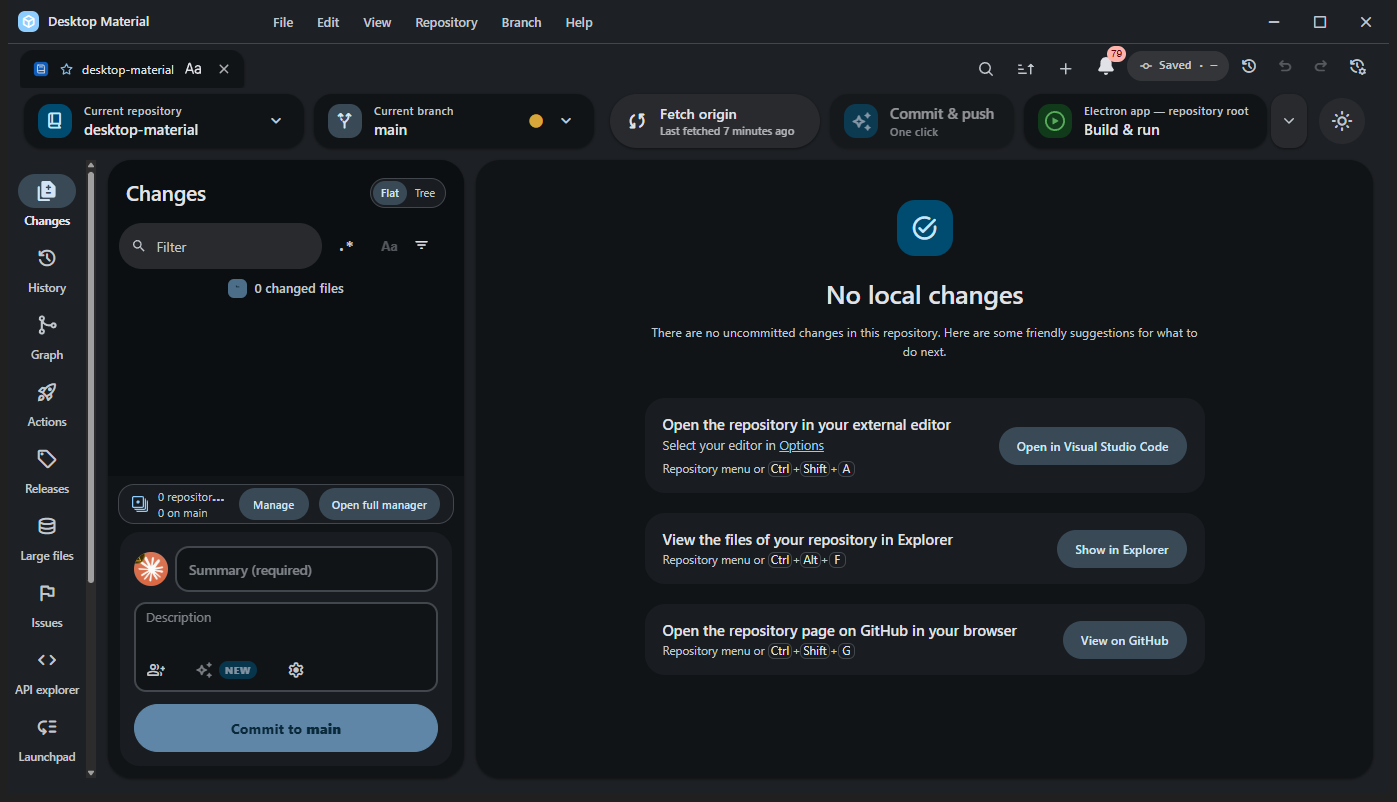1397x802 pixels.
Task: Select the desktop-material tab
Action: coord(132,69)
